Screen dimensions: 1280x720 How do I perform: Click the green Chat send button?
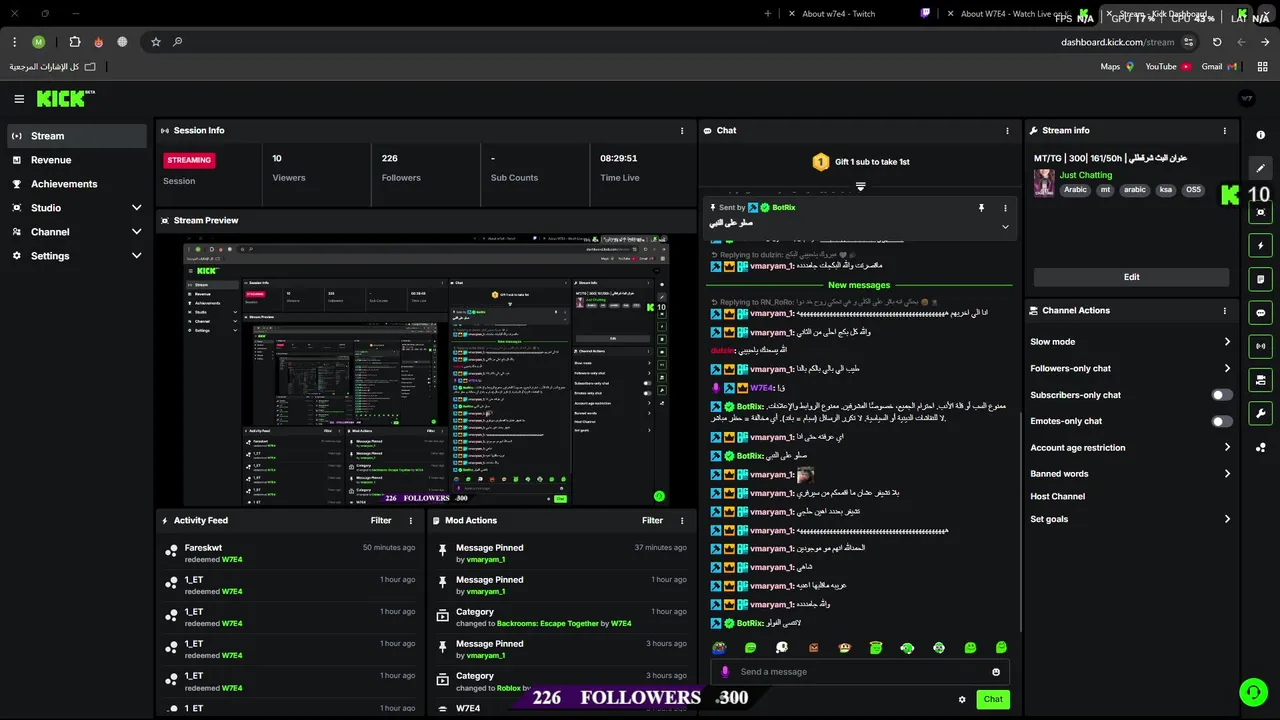click(993, 700)
